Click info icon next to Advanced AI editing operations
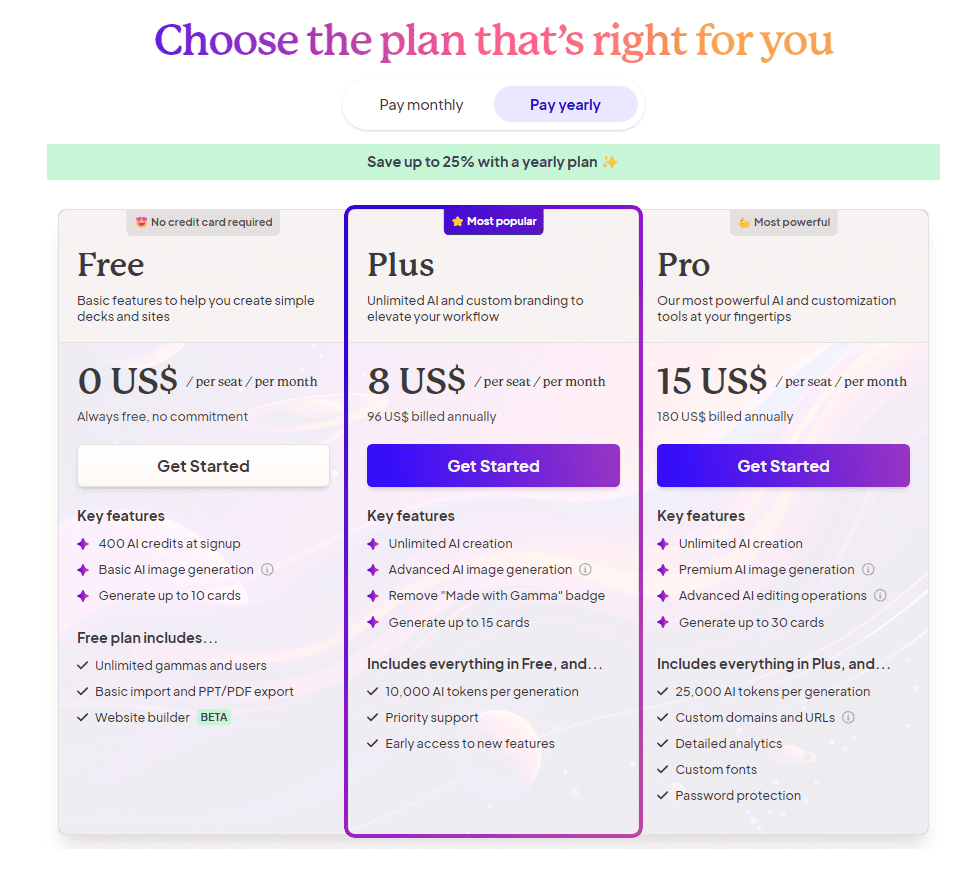 [x=880, y=596]
